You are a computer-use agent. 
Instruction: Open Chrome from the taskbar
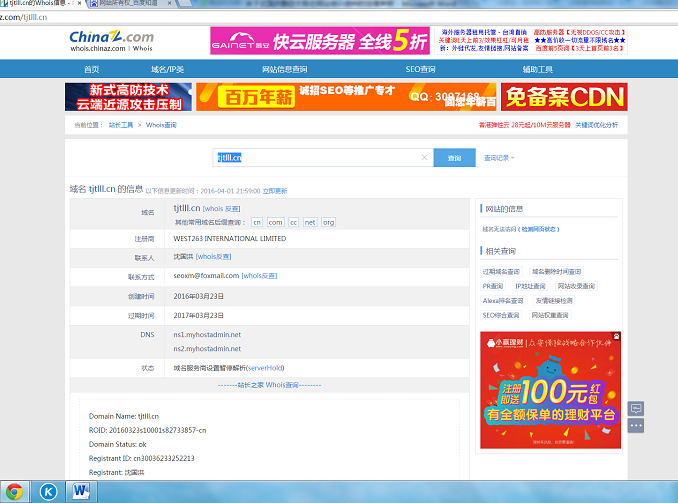[15, 491]
